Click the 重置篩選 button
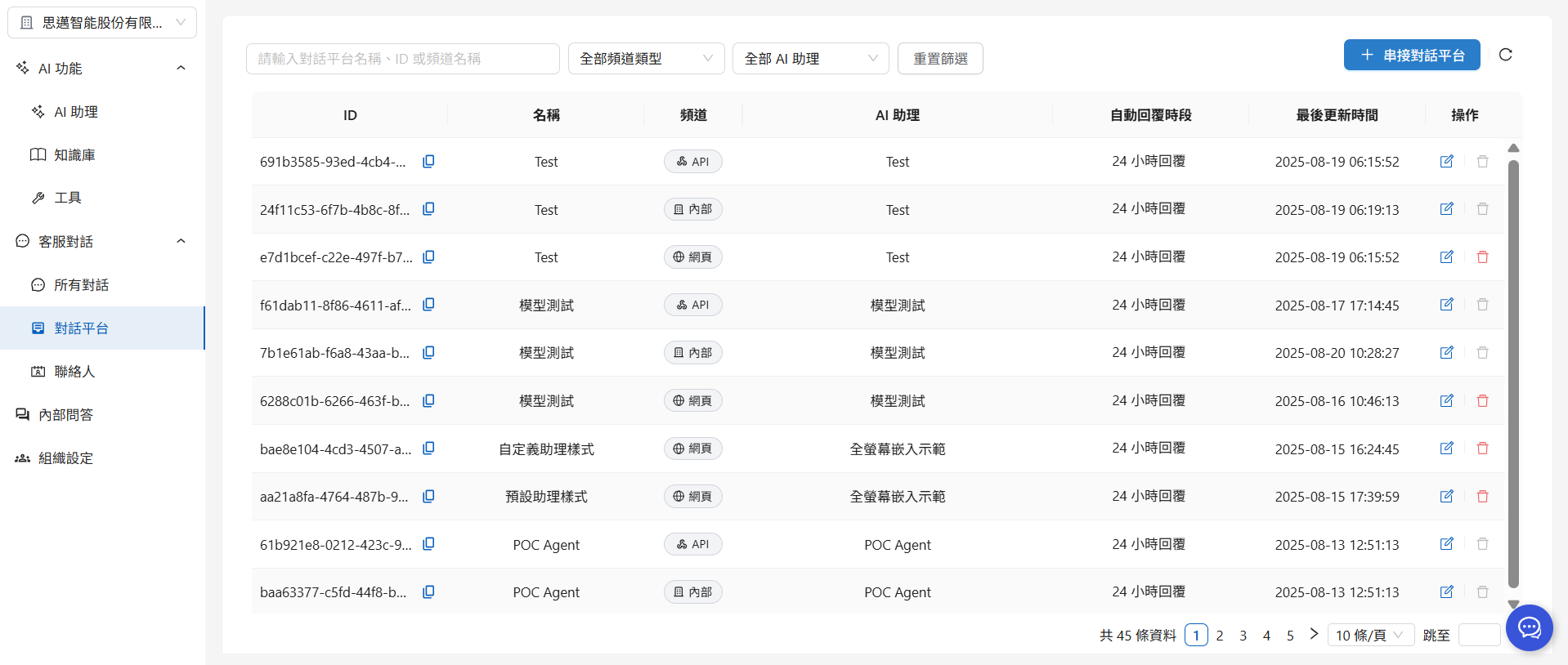Screen dimensions: 1568x665 [940, 59]
